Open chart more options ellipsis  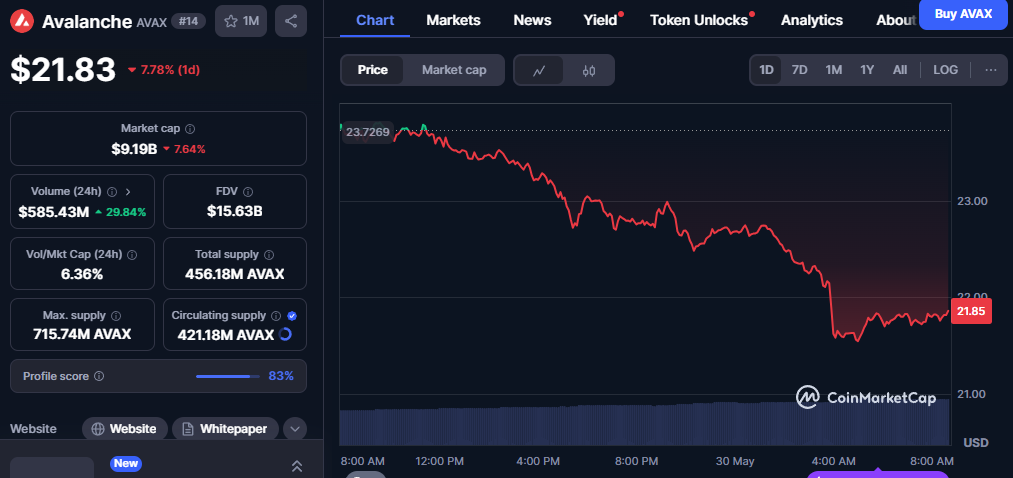point(991,70)
